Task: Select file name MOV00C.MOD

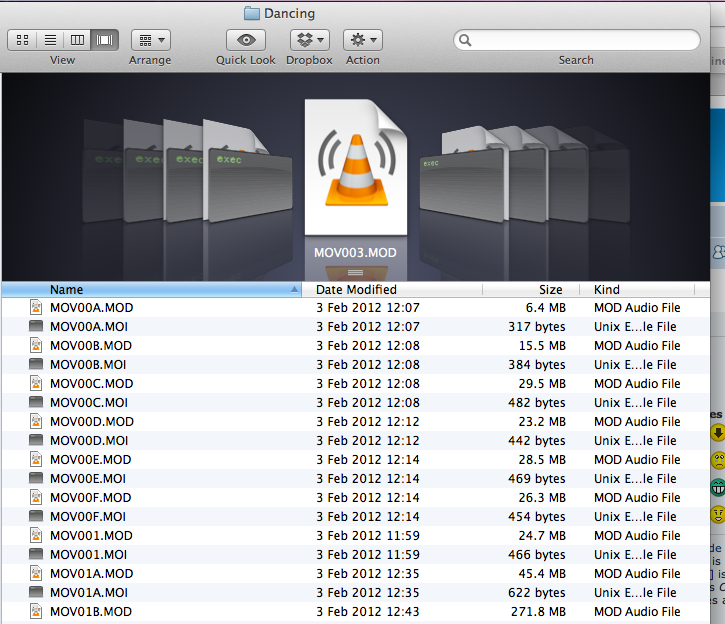Action: pyautogui.click(x=92, y=384)
